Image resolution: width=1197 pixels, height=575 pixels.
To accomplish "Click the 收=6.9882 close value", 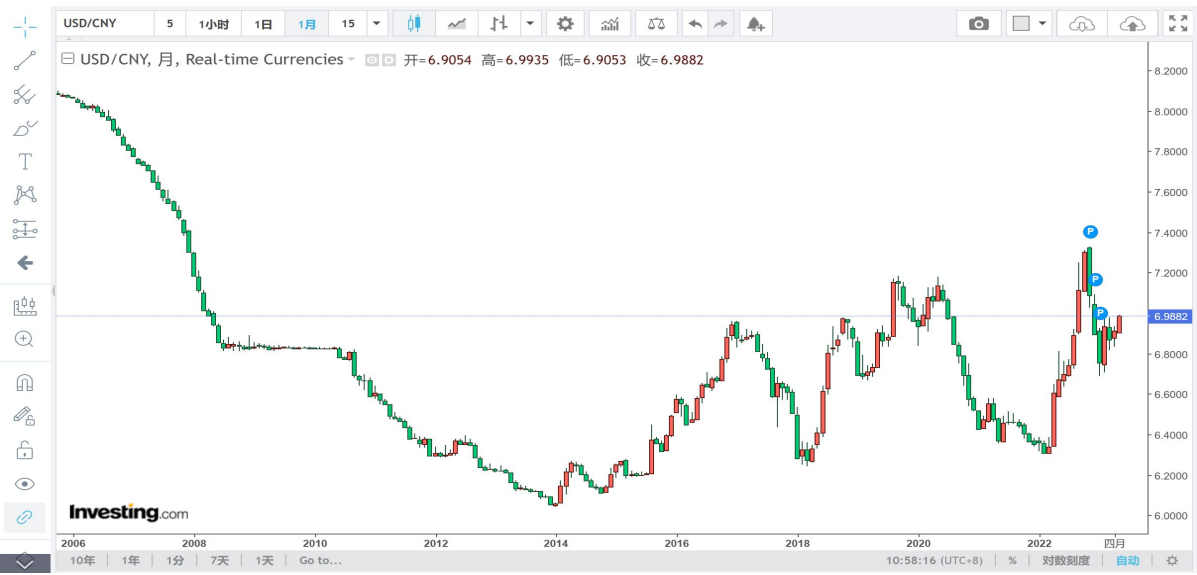I will coord(670,60).
